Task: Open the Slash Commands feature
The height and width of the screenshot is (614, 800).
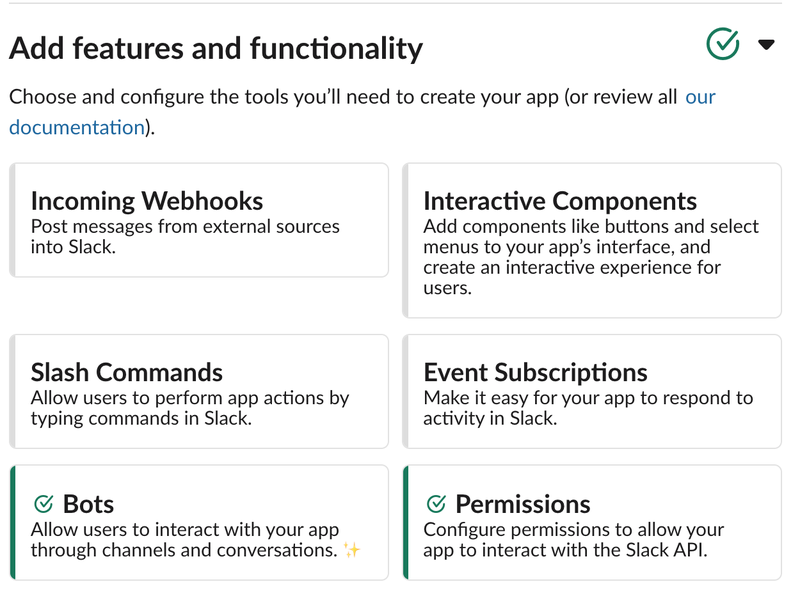Action: (x=127, y=372)
